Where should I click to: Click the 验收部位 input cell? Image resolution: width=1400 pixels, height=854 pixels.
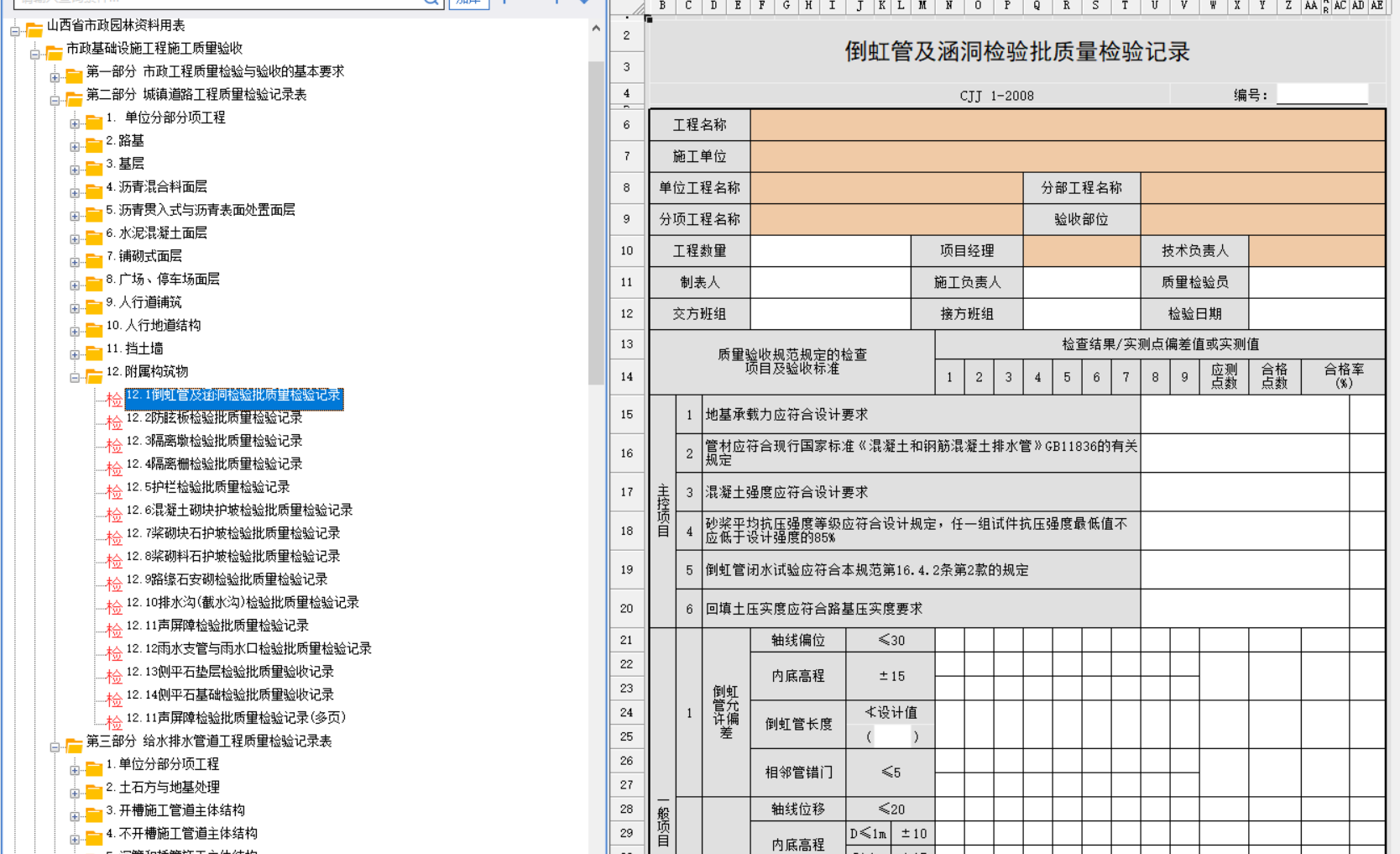coord(1263,219)
